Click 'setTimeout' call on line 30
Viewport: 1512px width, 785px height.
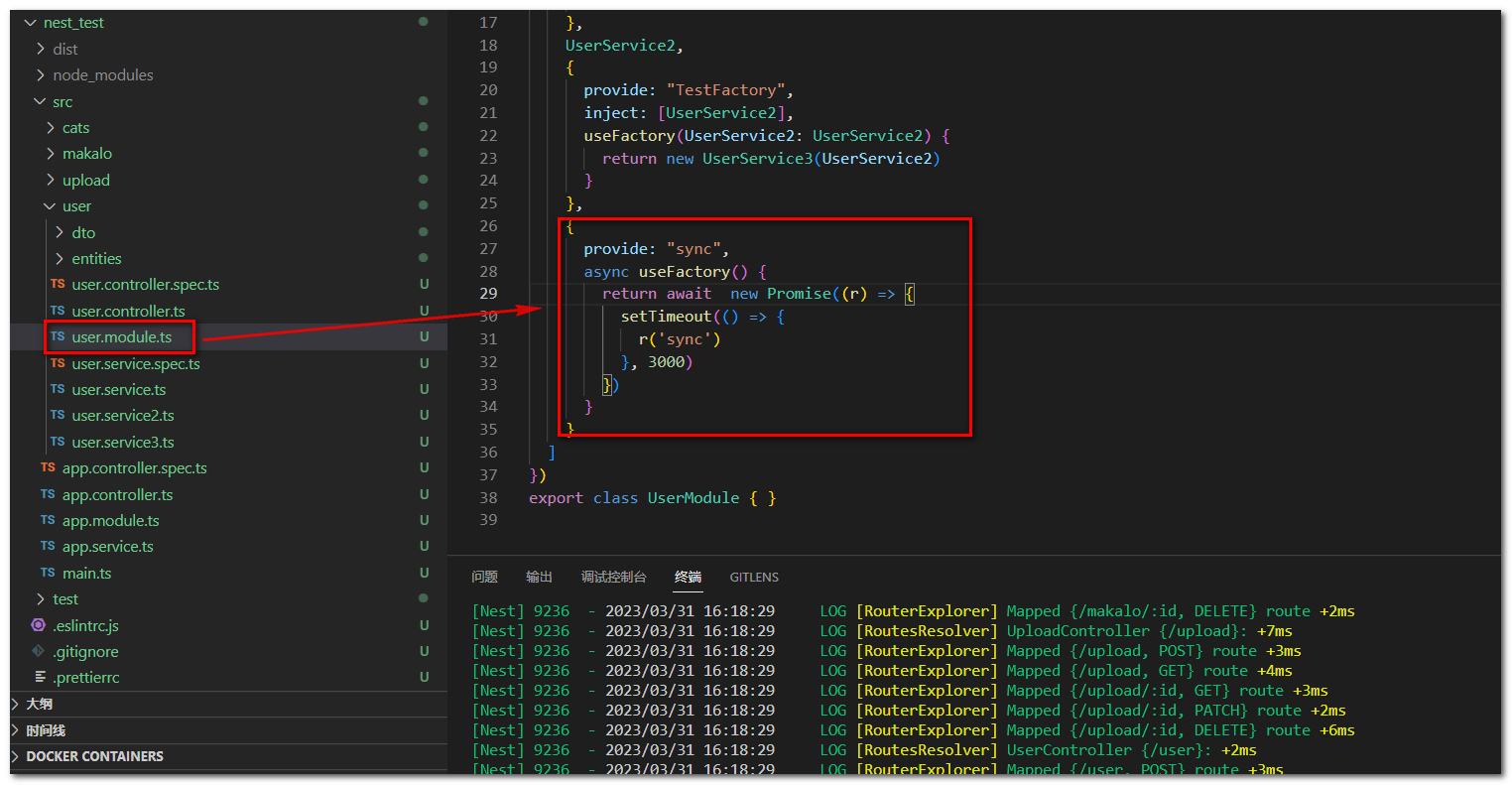666,317
